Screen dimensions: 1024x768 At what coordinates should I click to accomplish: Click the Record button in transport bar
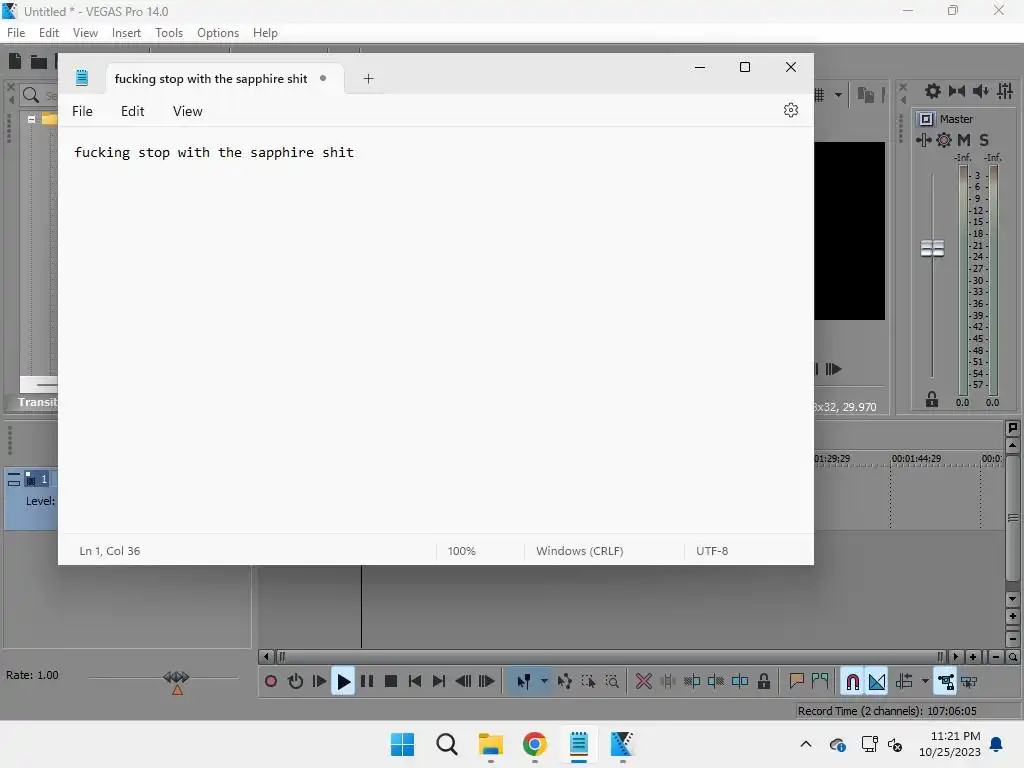(270, 681)
